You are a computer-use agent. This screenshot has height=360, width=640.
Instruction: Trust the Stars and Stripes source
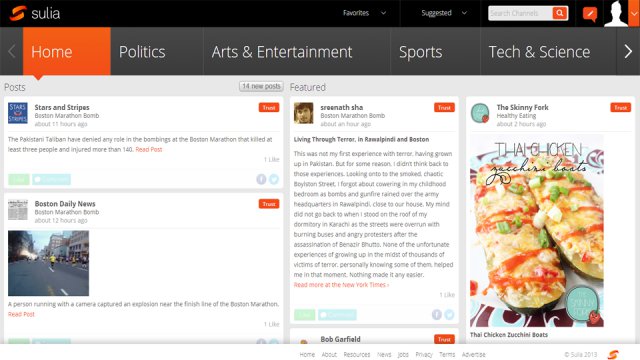click(x=269, y=107)
